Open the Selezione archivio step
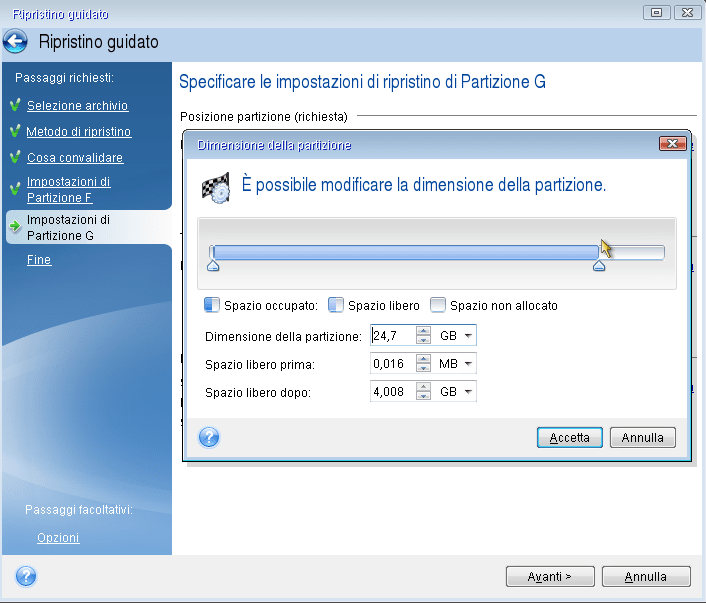Image resolution: width=706 pixels, height=603 pixels. click(x=77, y=106)
